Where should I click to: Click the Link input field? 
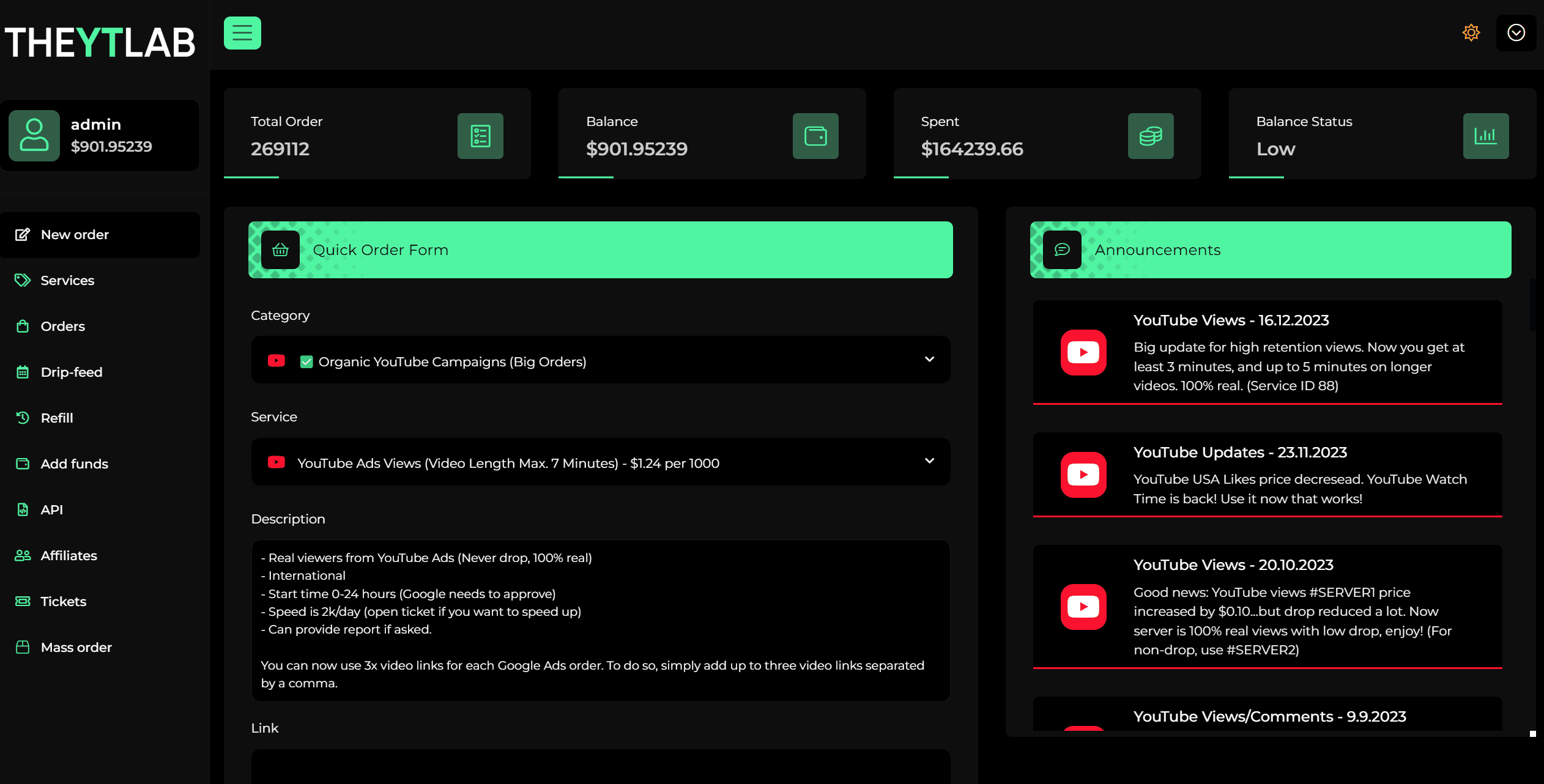click(600, 766)
